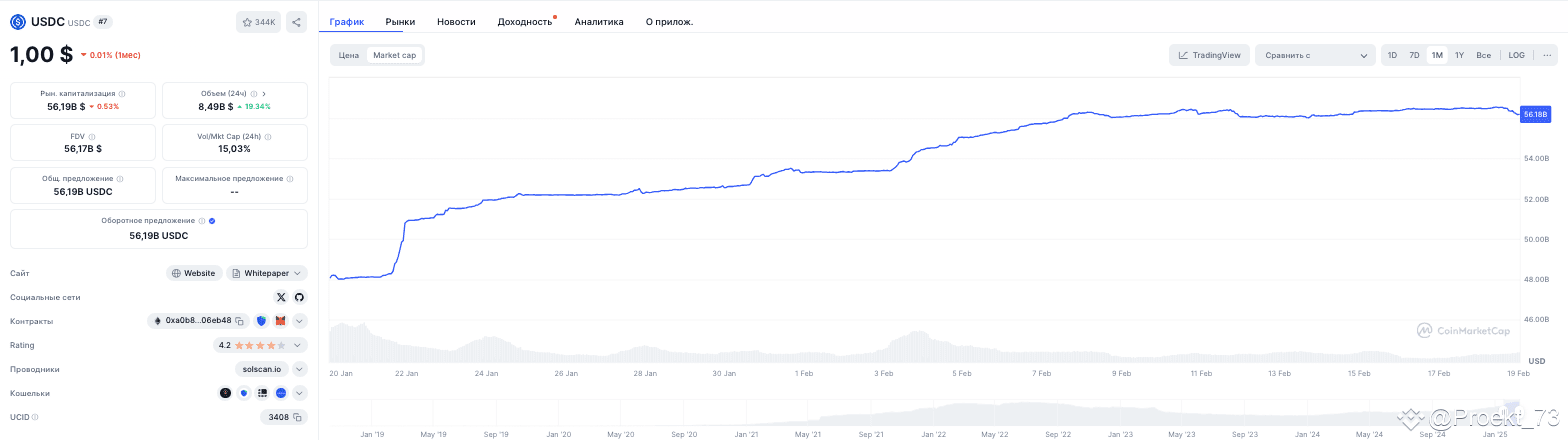Click the 8,49B $ volume value

[216, 106]
